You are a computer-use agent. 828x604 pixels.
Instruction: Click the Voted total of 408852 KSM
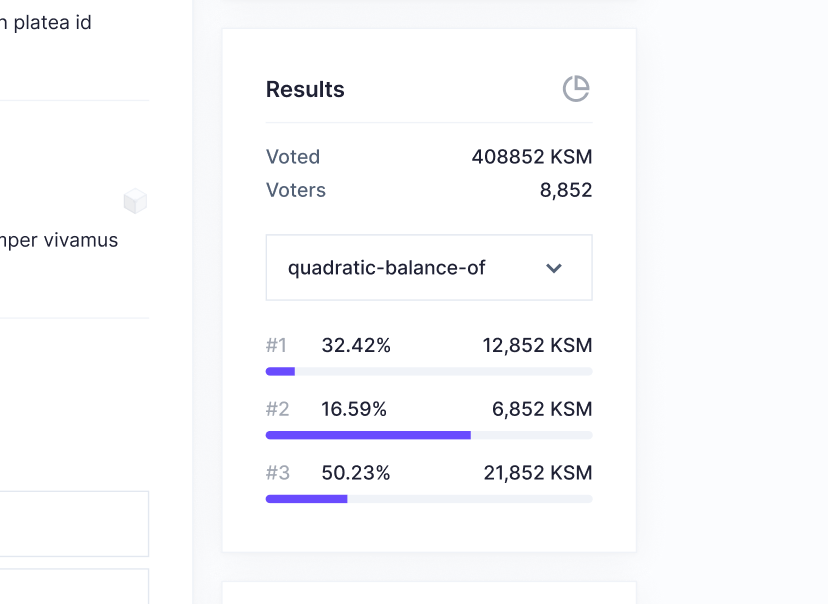(x=531, y=157)
